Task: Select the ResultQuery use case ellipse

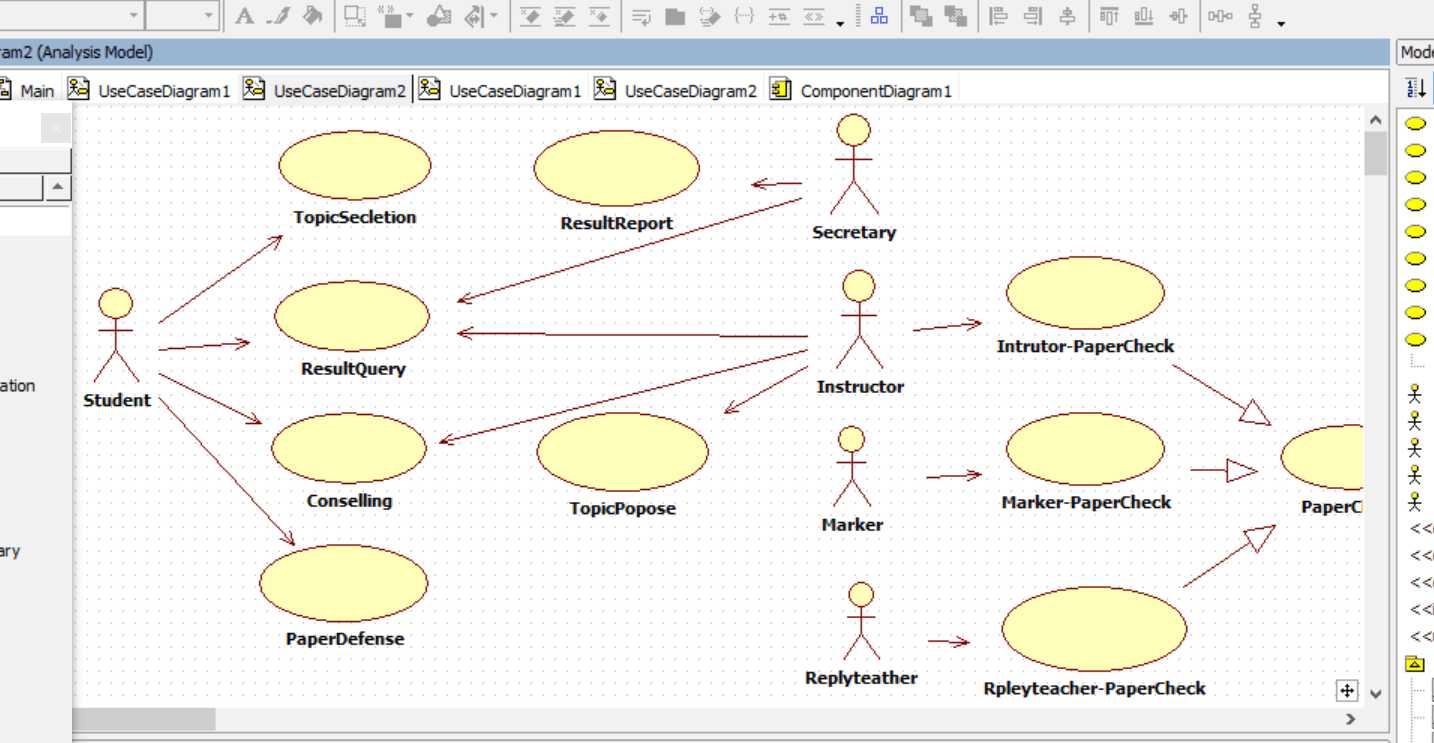Action: click(352, 316)
